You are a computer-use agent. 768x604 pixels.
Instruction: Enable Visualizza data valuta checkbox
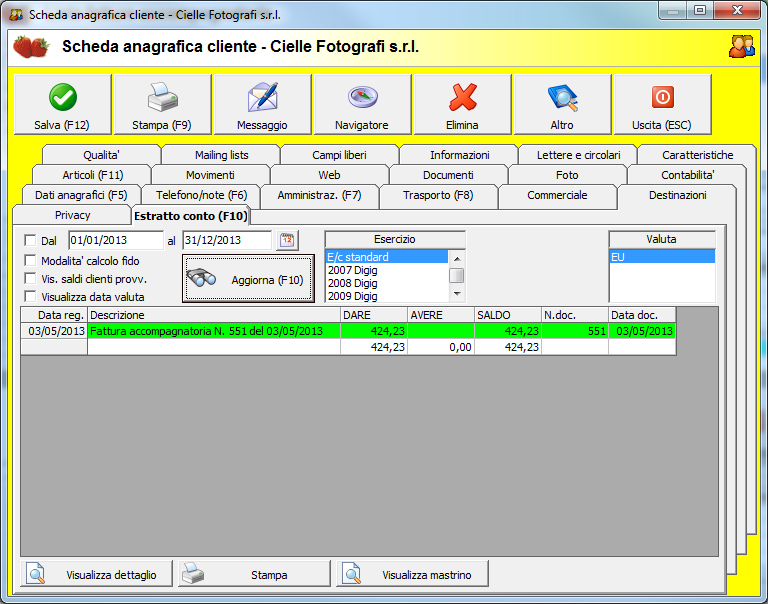[30, 296]
